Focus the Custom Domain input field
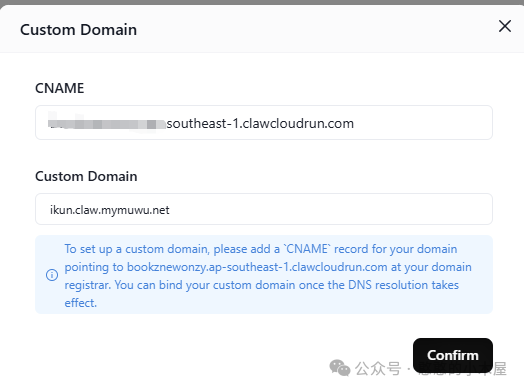This screenshot has width=524, height=390. point(264,209)
